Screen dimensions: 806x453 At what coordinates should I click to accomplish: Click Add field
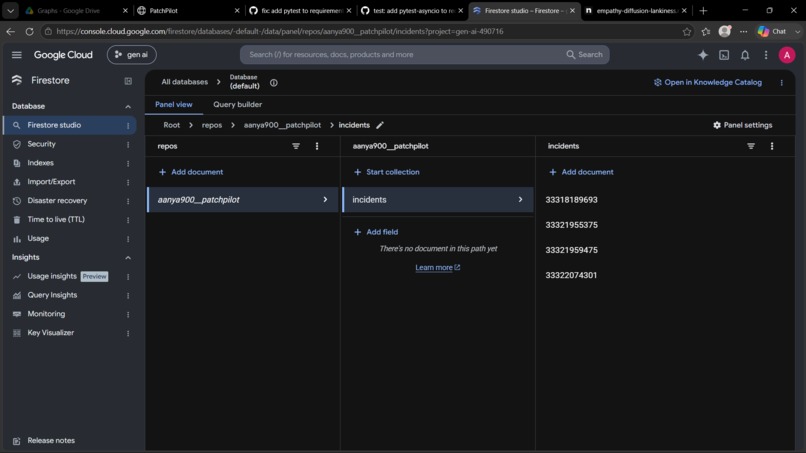click(x=376, y=232)
